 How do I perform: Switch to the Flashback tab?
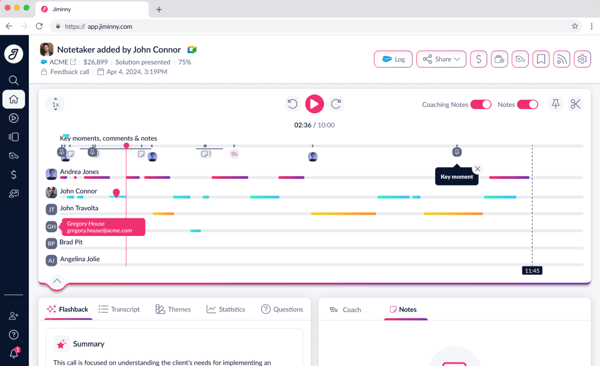pos(68,309)
